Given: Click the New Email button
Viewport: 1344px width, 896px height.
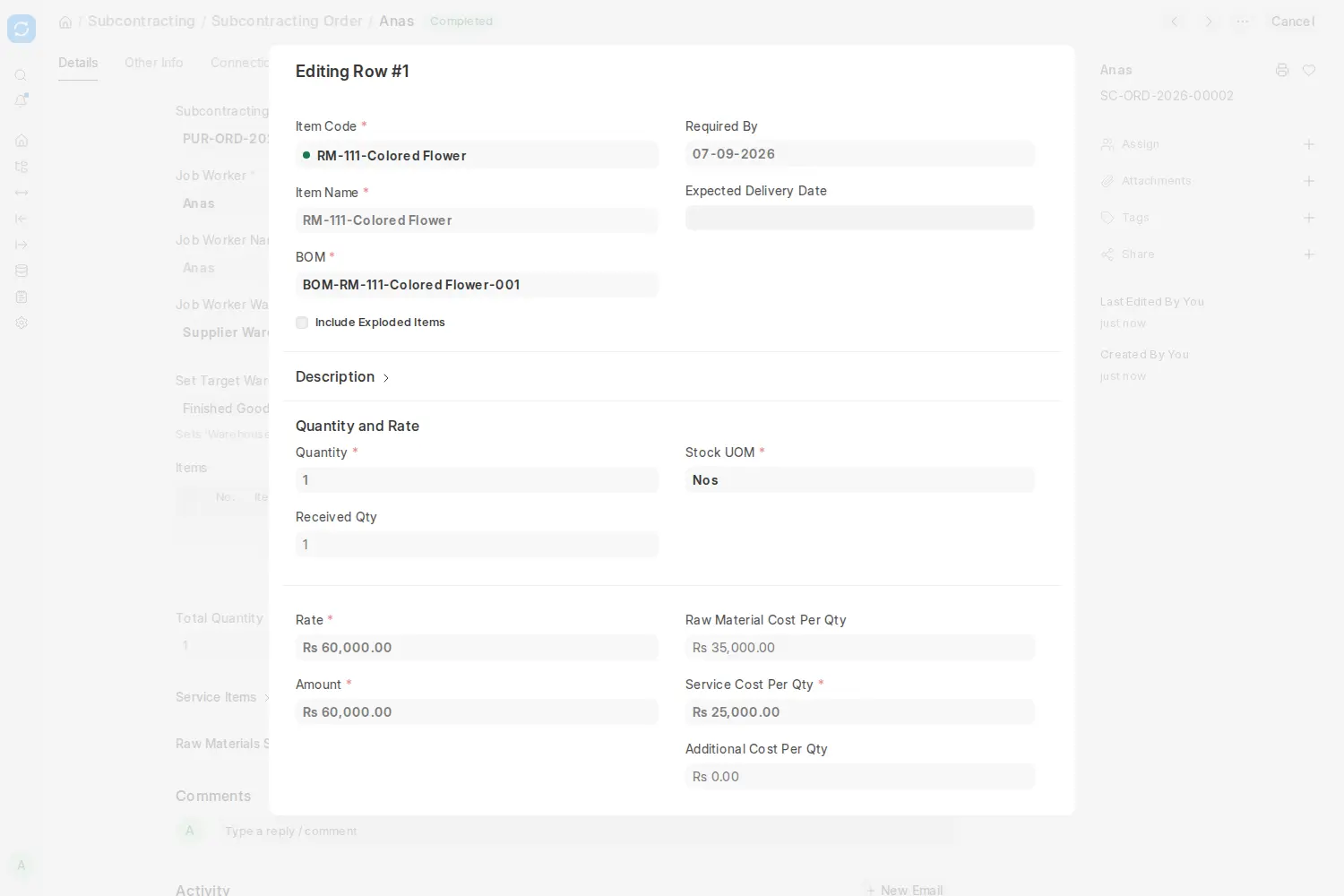Looking at the screenshot, I should point(905,890).
